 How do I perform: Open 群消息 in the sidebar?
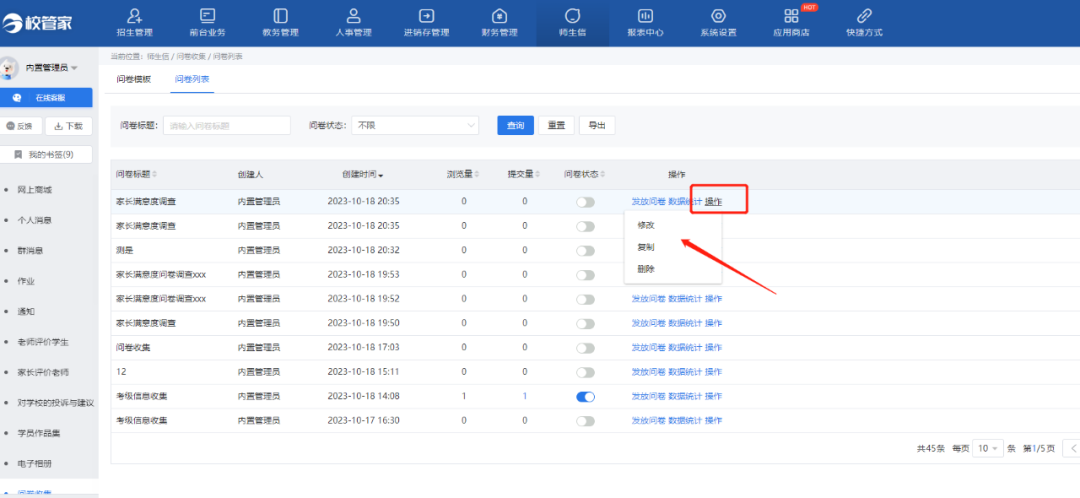tap(30, 251)
